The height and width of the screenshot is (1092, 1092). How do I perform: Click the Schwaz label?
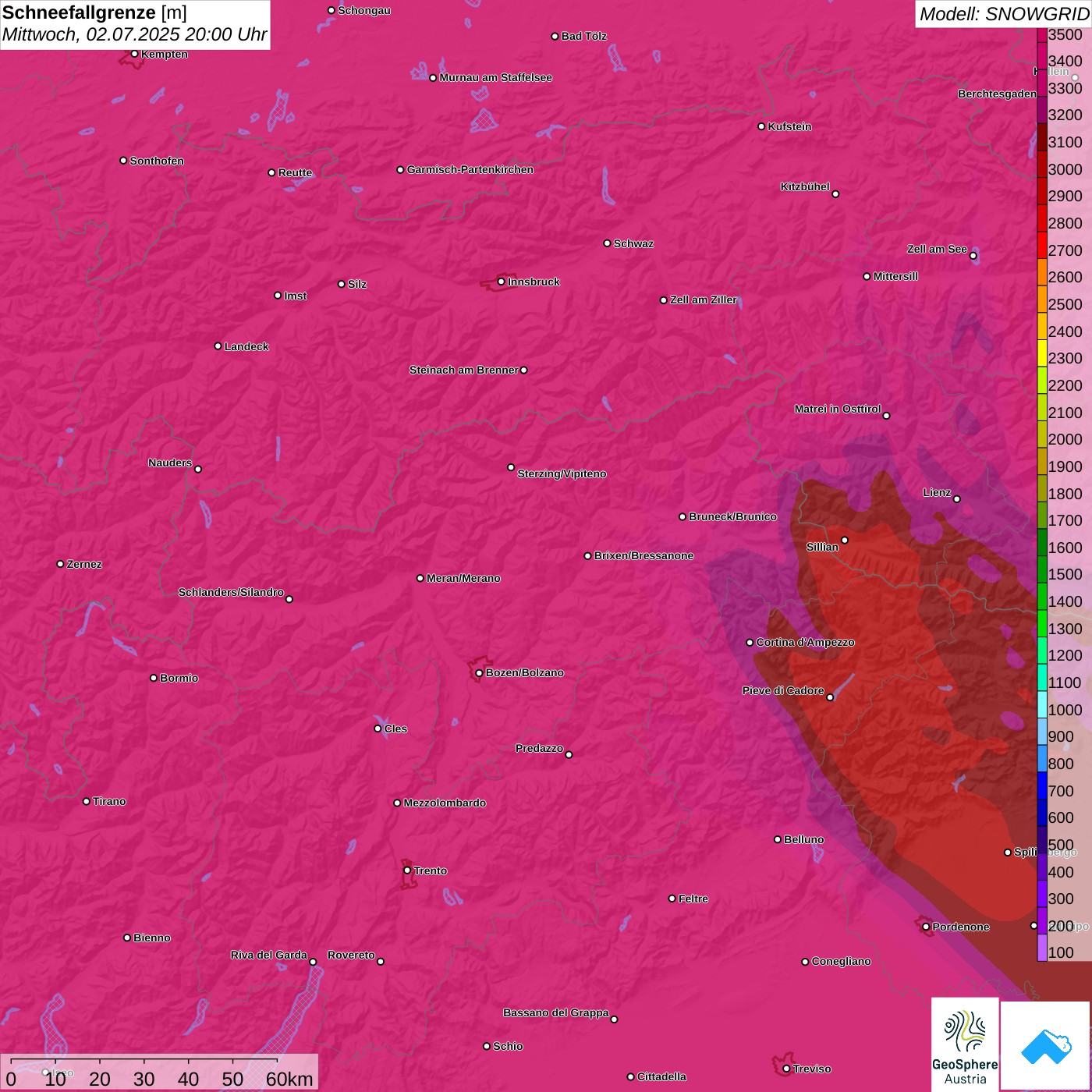(x=633, y=243)
